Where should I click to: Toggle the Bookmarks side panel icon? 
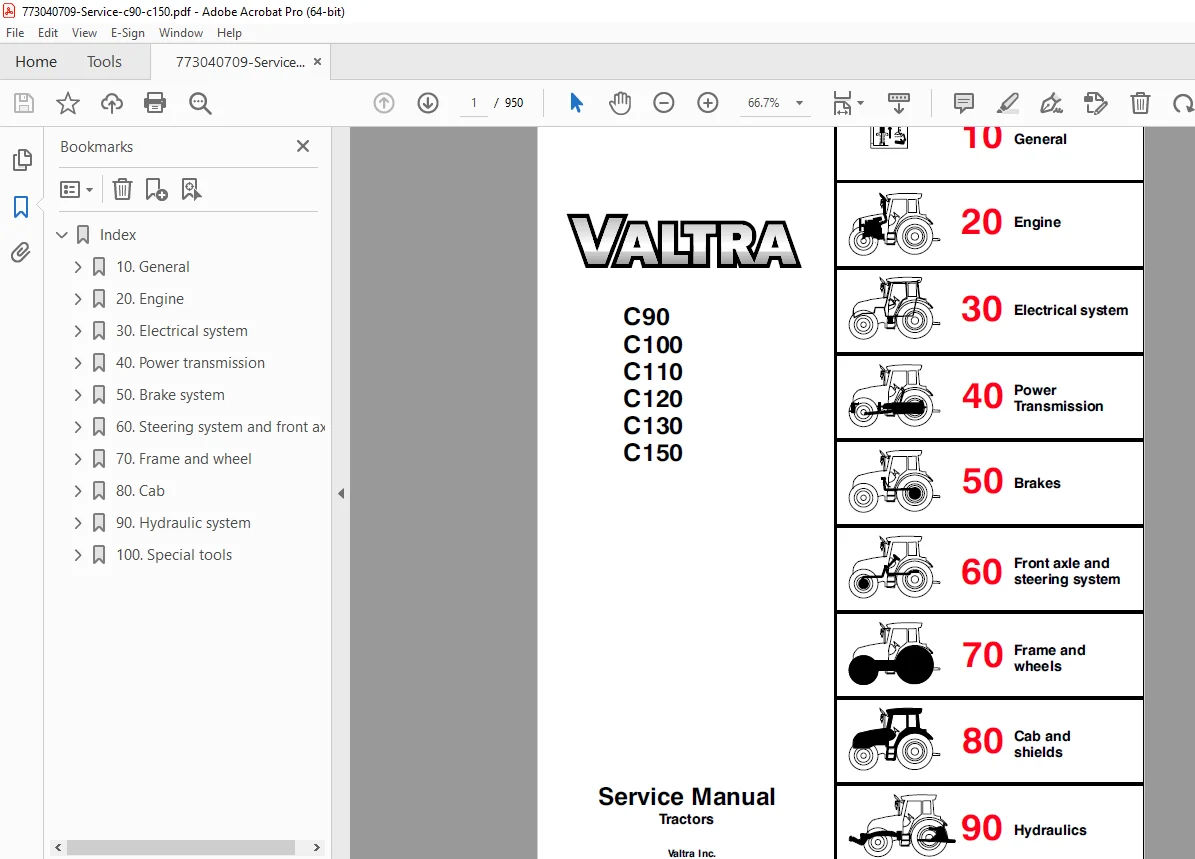point(21,207)
